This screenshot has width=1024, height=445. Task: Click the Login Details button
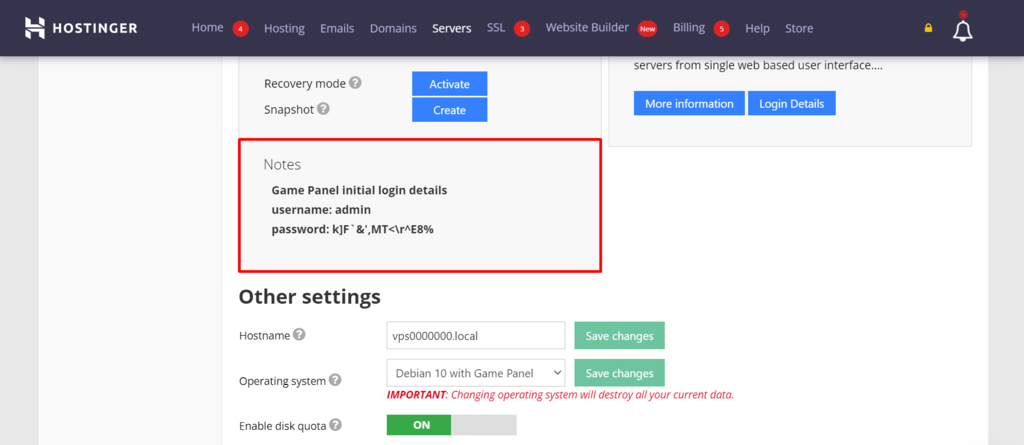(x=792, y=103)
